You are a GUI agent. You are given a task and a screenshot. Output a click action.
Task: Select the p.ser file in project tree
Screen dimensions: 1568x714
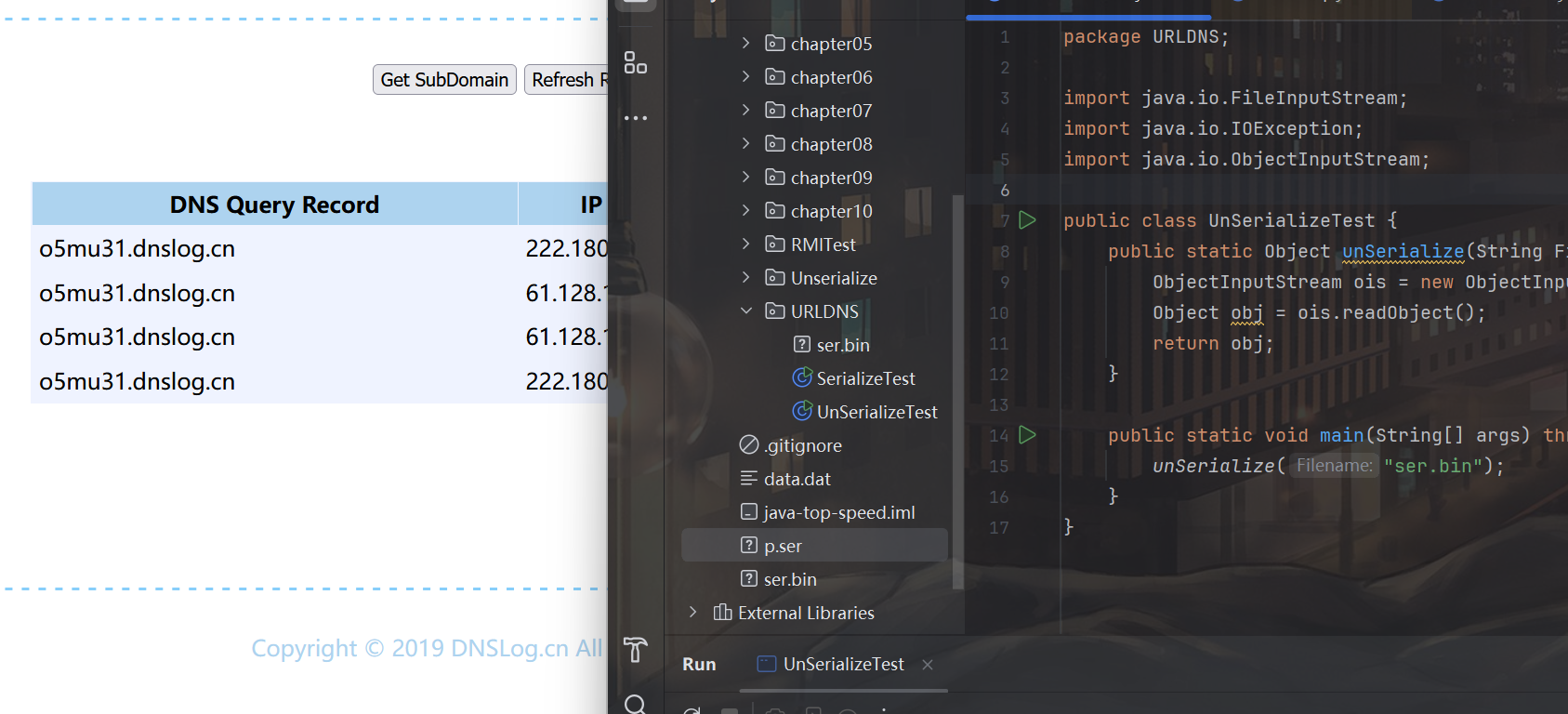pyautogui.click(x=783, y=546)
